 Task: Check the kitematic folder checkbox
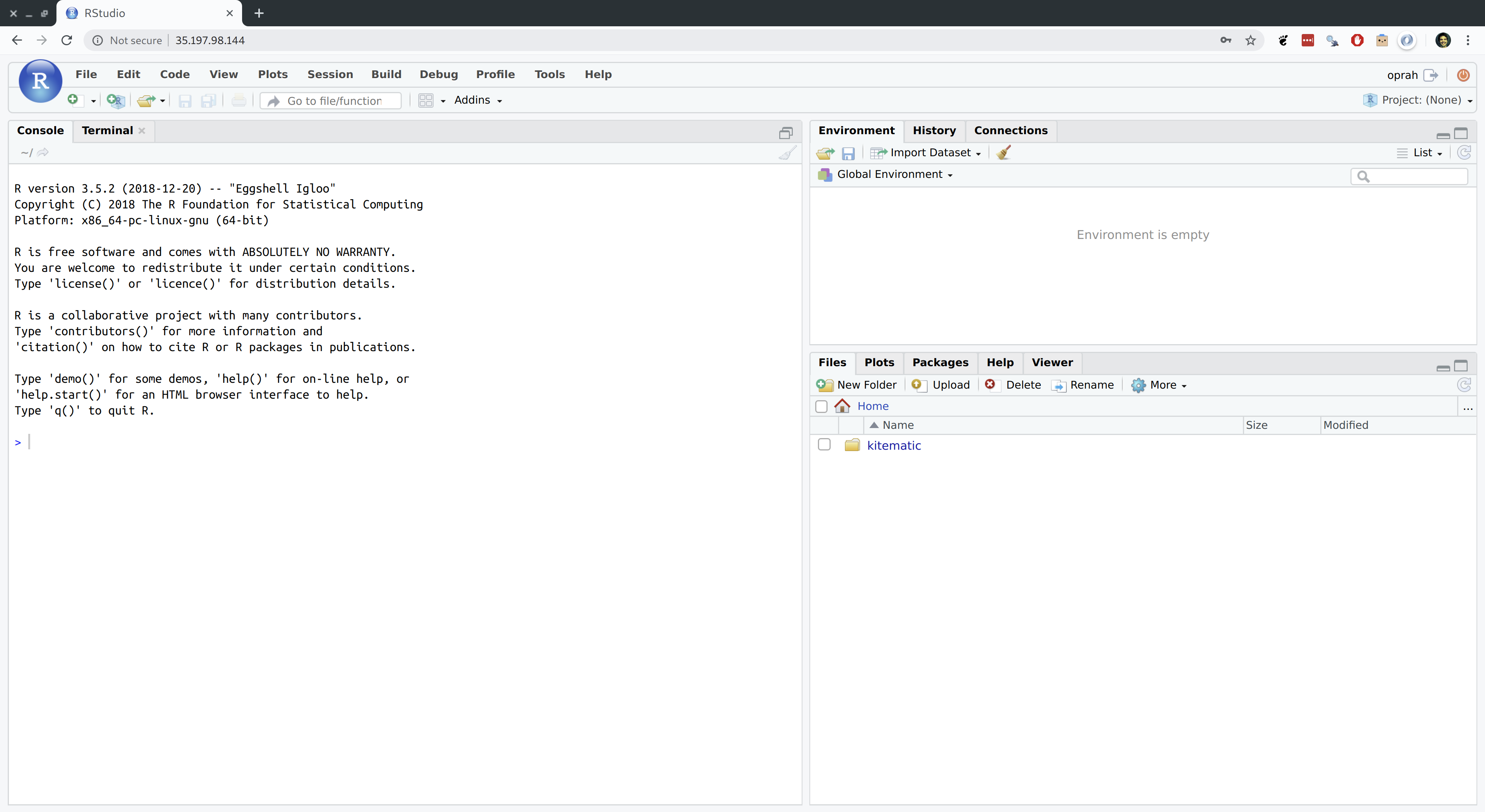(x=824, y=444)
